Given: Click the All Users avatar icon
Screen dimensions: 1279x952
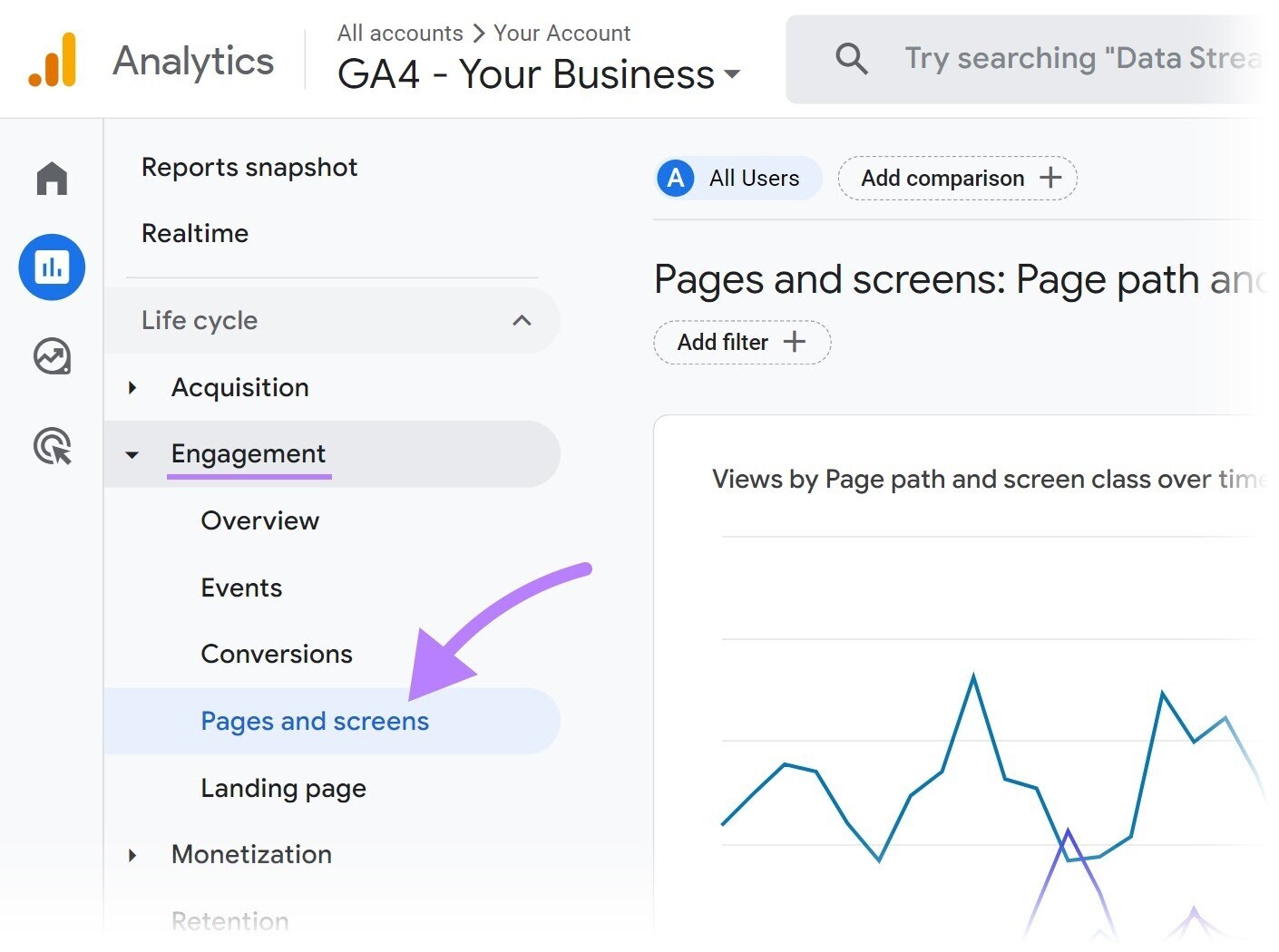Looking at the screenshot, I should (x=675, y=178).
